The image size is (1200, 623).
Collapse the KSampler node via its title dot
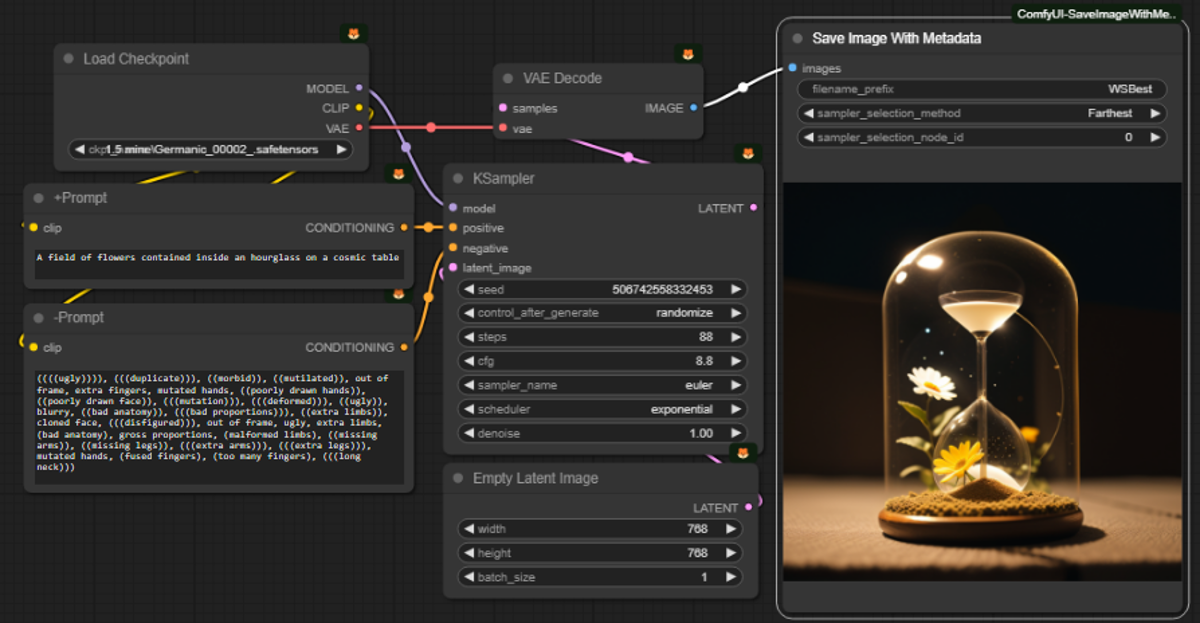pos(458,178)
